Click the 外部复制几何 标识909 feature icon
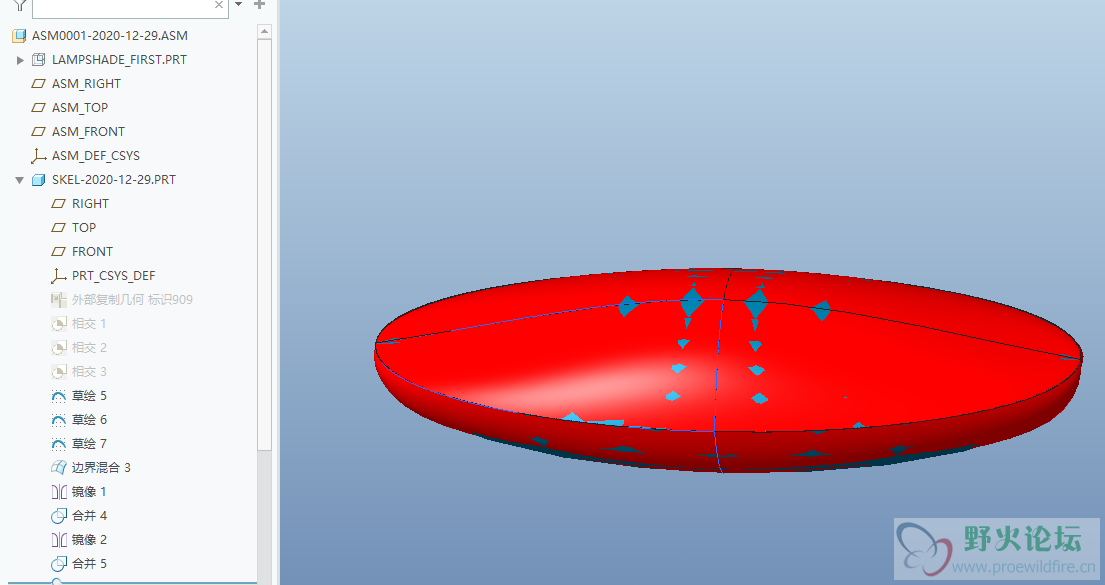Screen dimensions: 1105x585 pyautogui.click(x=58, y=300)
